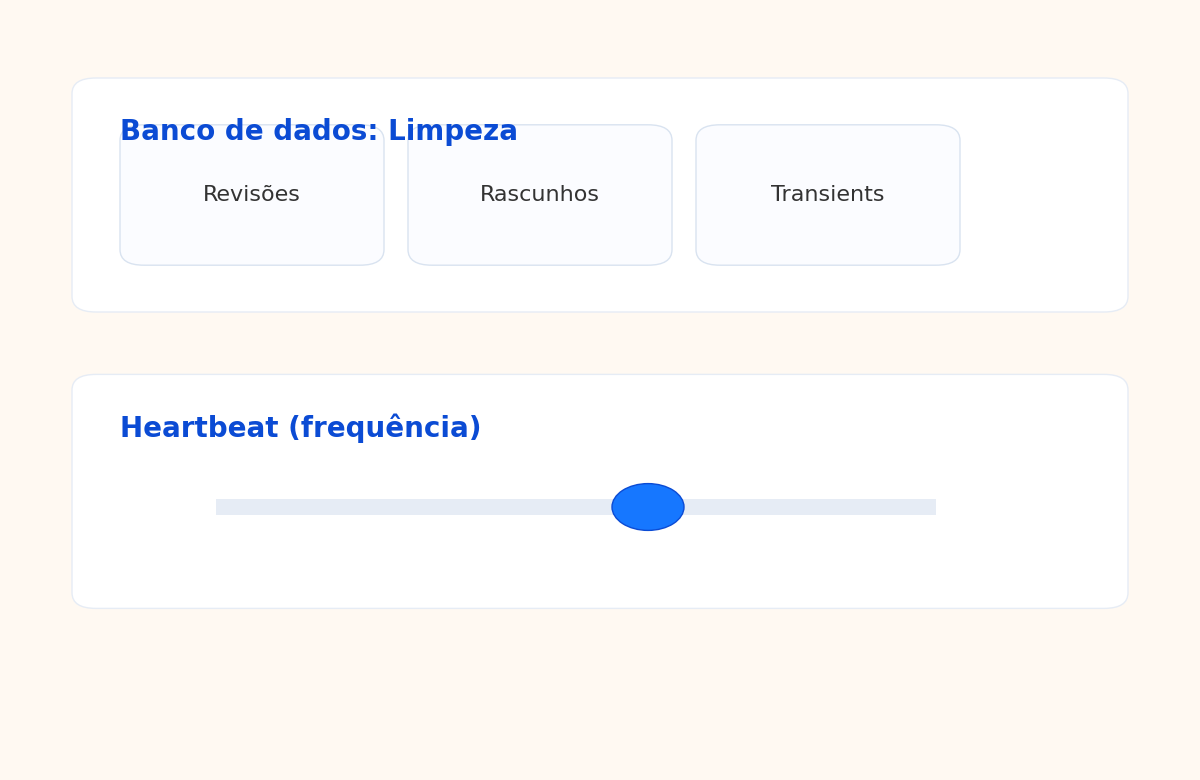Set Heartbeat slider to its minimum end
This screenshot has height=780, width=1200.
[x=218, y=507]
